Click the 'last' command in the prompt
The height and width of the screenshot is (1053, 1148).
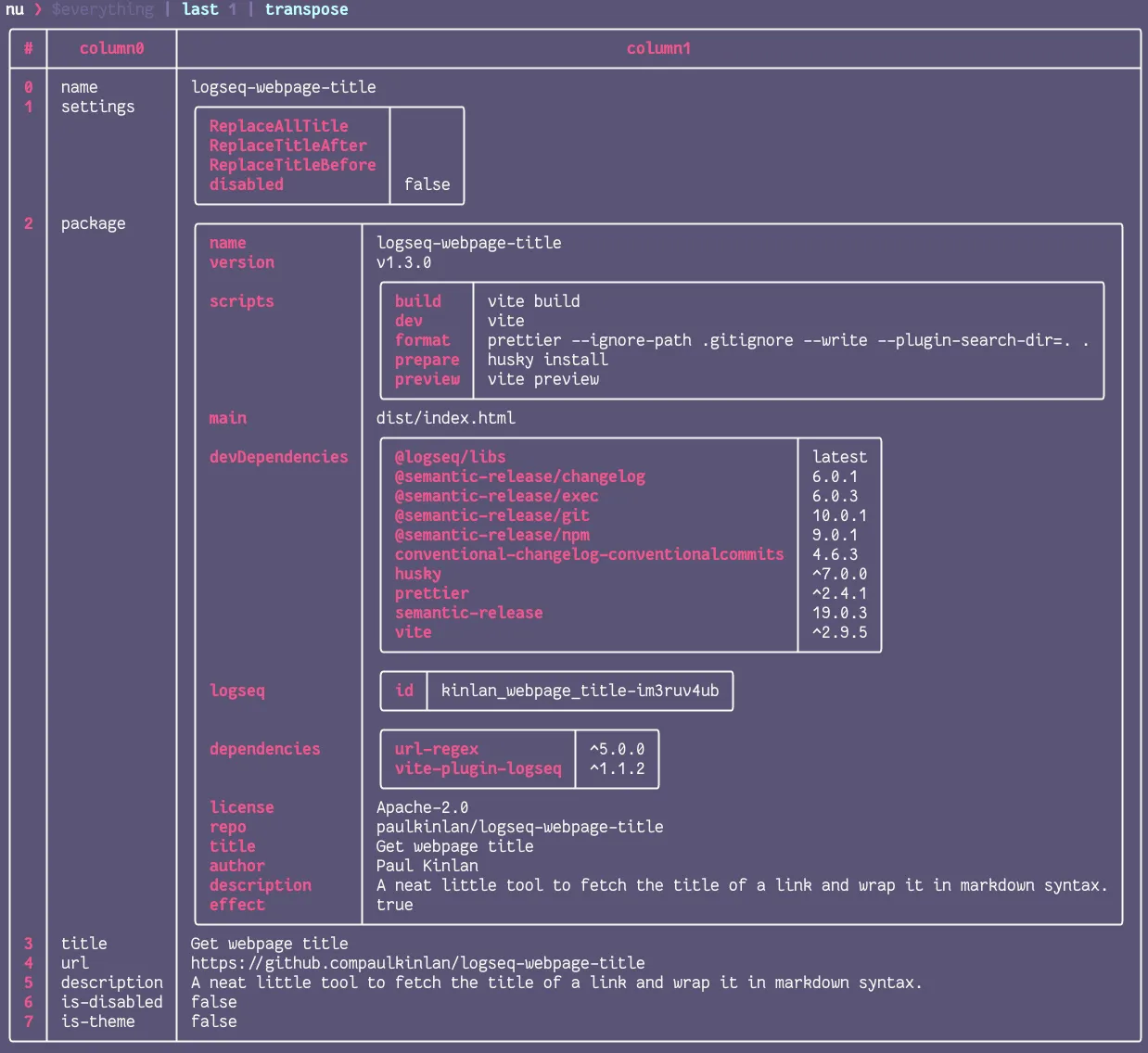199,9
